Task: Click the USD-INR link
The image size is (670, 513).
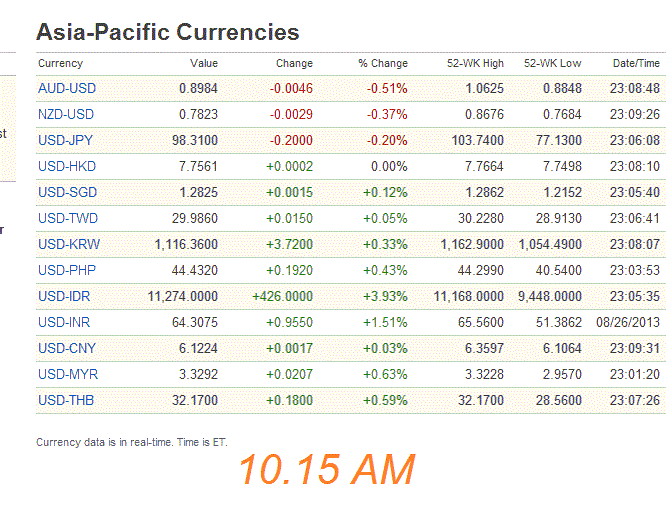Action: pyautogui.click(x=66, y=322)
